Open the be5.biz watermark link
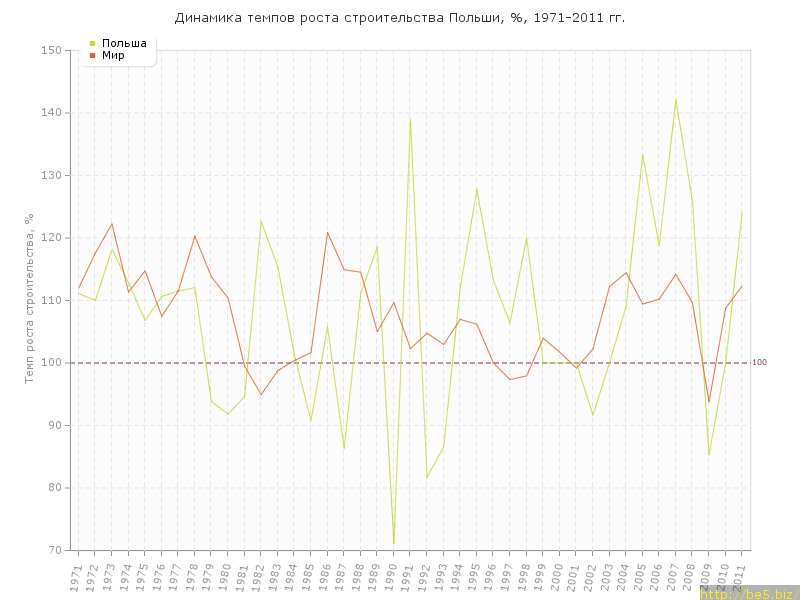This screenshot has width=800, height=600. [748, 594]
